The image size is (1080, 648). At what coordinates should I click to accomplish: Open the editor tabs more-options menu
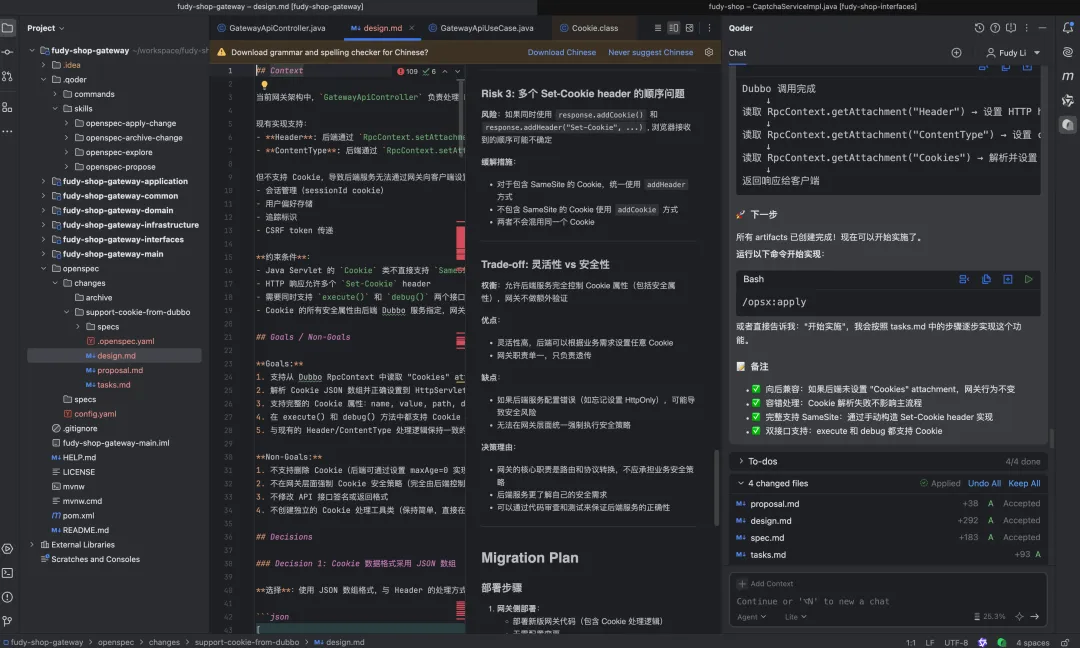pyautogui.click(x=709, y=28)
